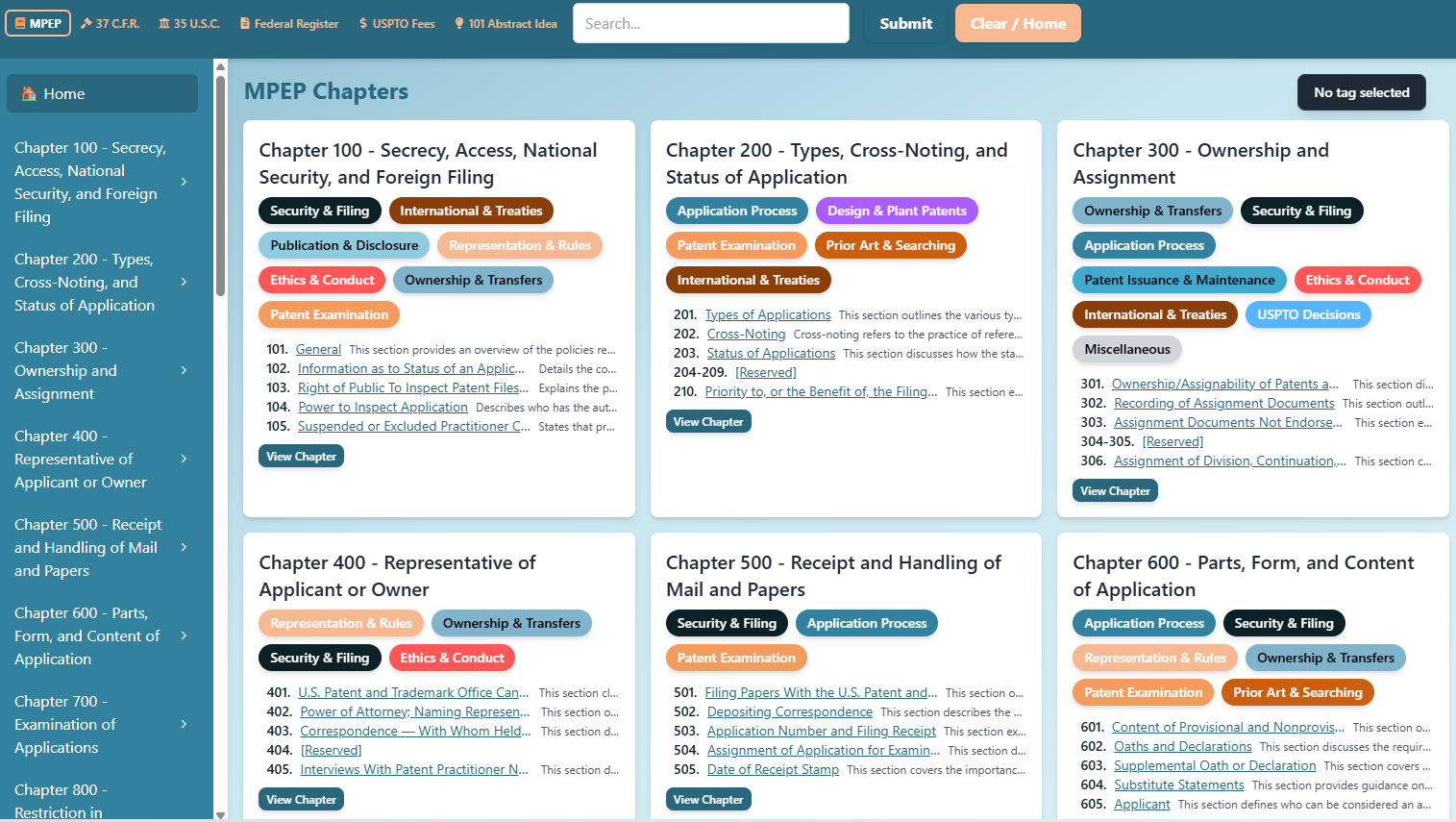Expand Chapter 700 Examination of Applications arrow

[184, 724]
